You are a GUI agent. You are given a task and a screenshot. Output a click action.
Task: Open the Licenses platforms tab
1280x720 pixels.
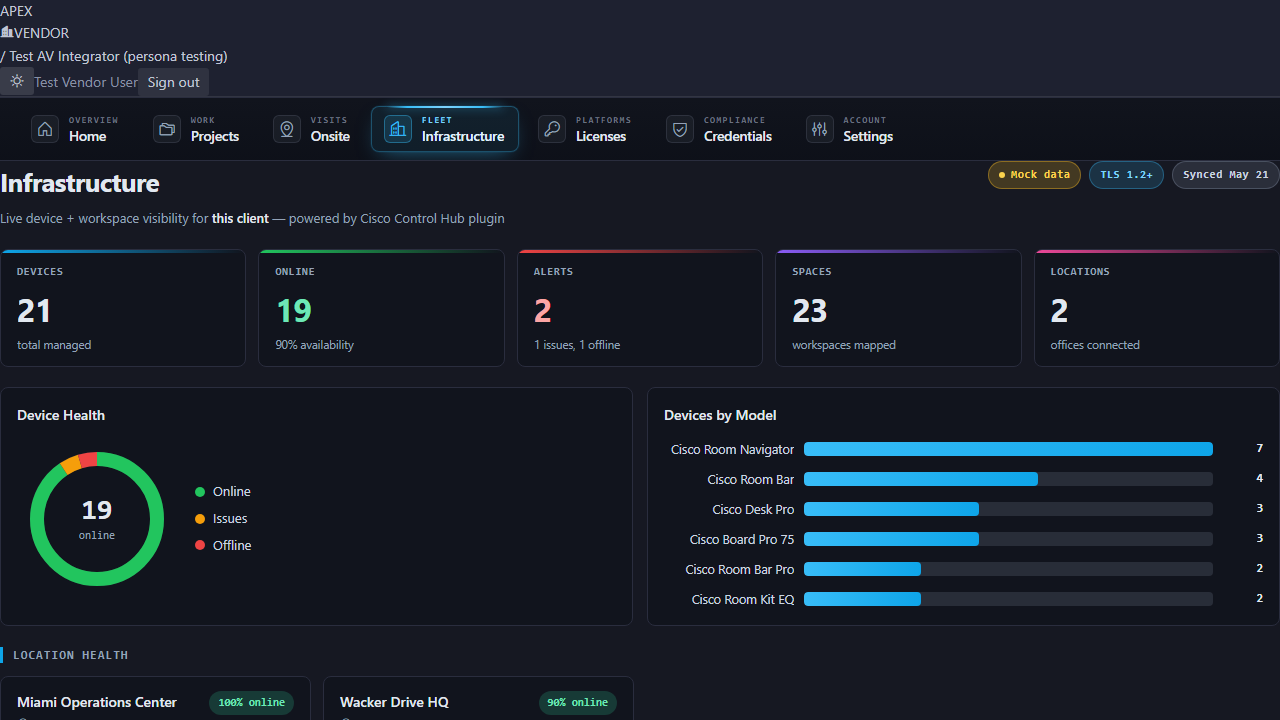585,129
